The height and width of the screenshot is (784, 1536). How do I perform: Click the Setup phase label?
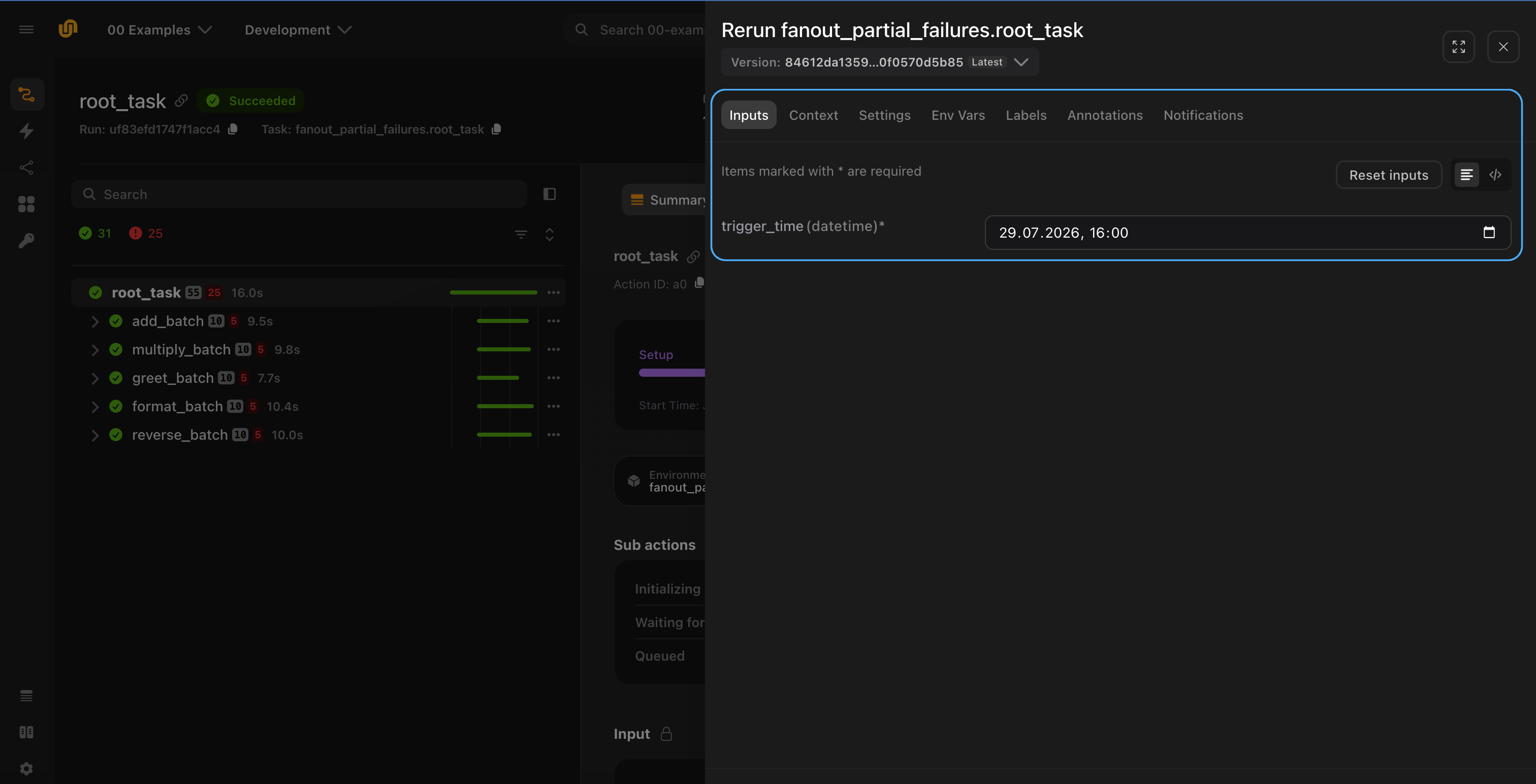(x=656, y=355)
